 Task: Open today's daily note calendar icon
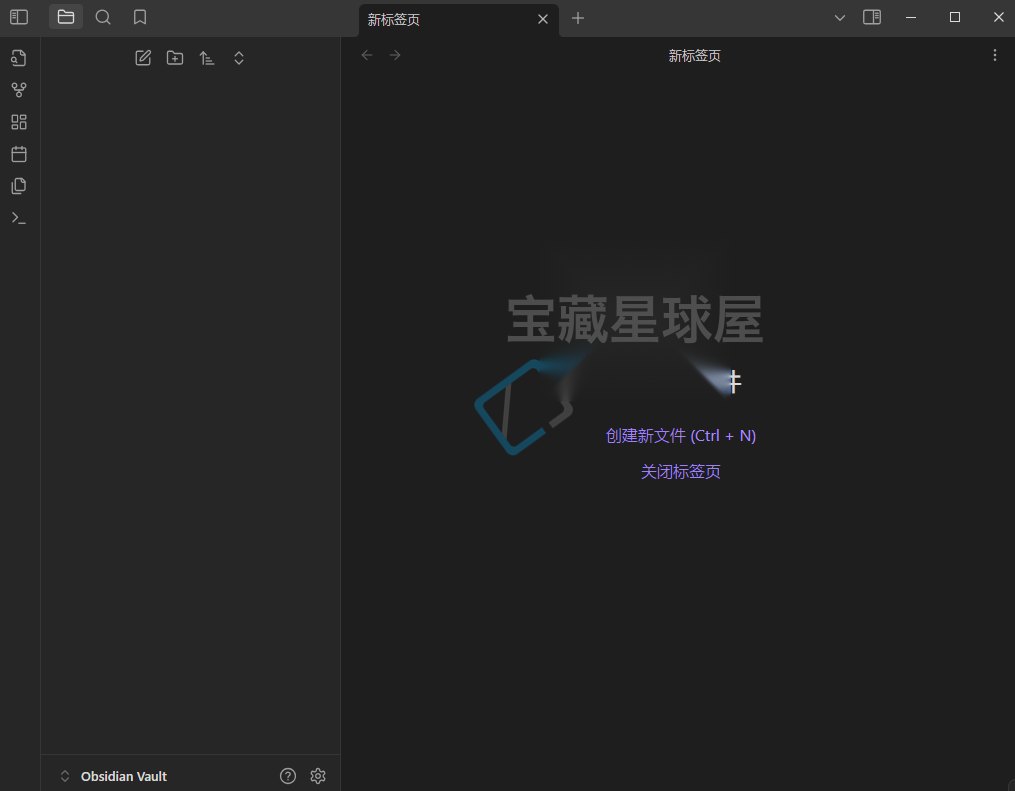19,154
